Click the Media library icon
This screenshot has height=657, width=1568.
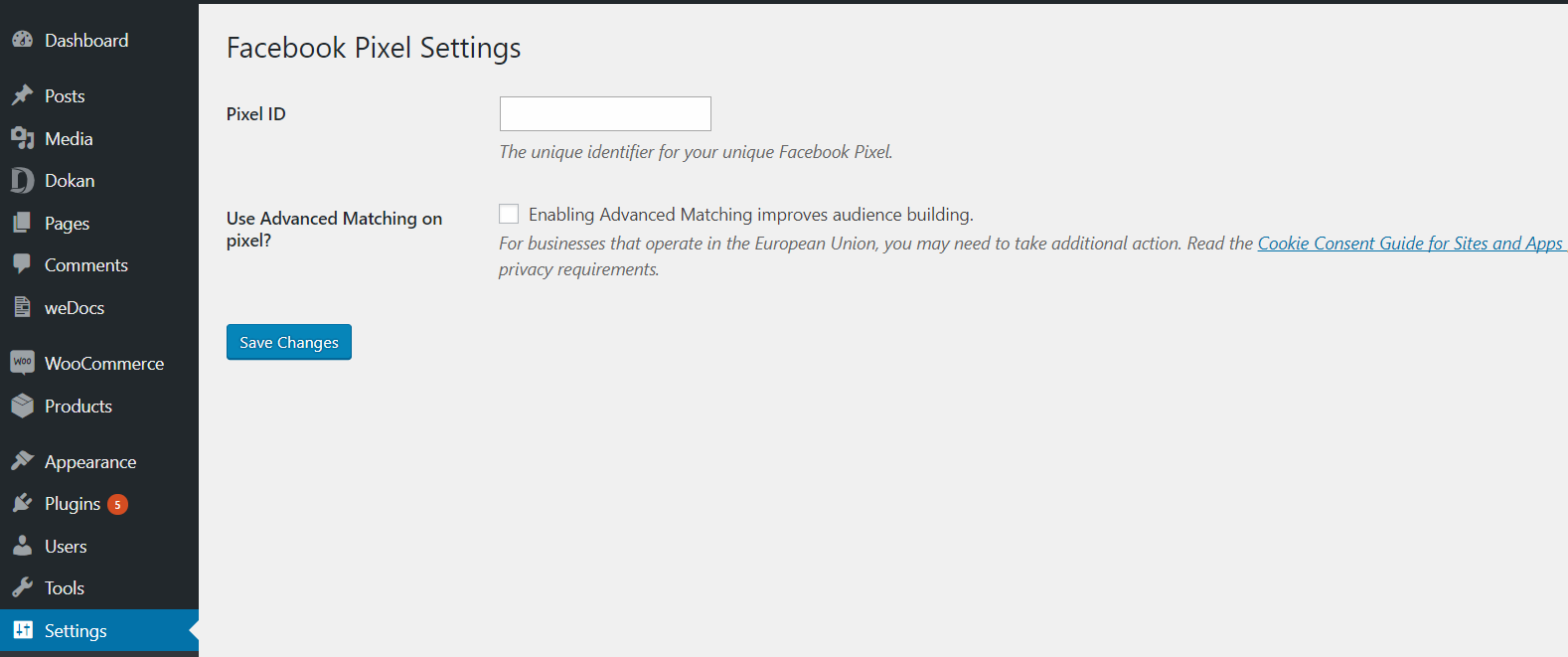click(x=22, y=138)
